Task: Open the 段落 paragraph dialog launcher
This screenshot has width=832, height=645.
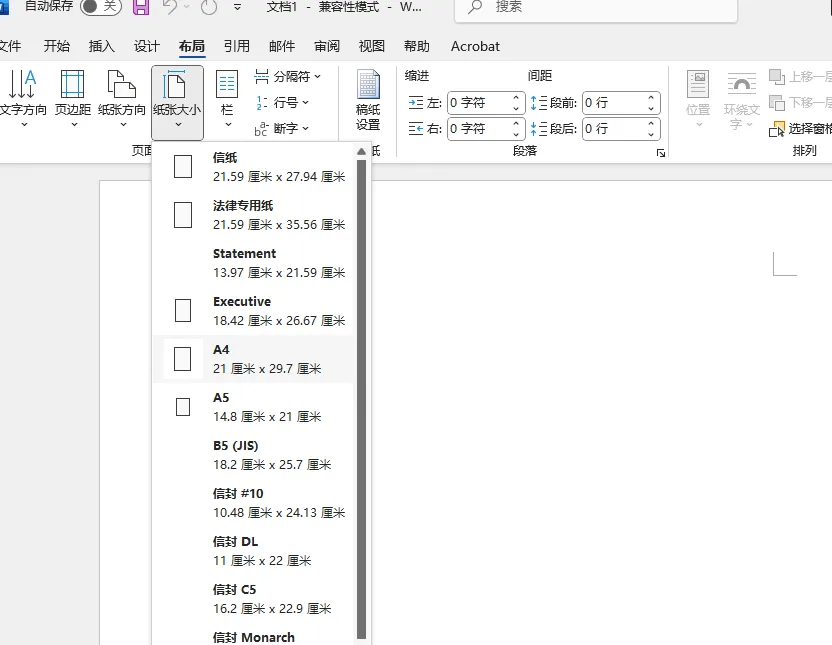Action: tap(661, 151)
